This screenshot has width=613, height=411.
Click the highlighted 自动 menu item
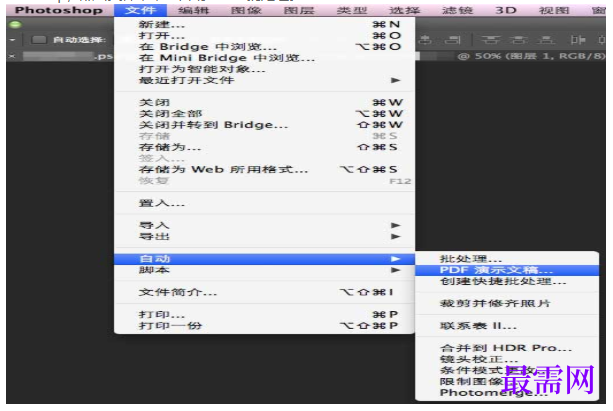coord(264,259)
